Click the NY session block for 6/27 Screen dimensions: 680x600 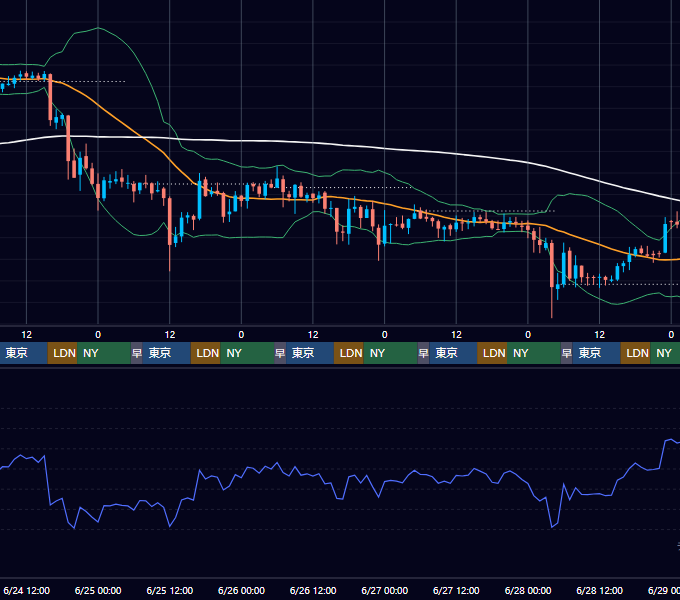[534, 353]
